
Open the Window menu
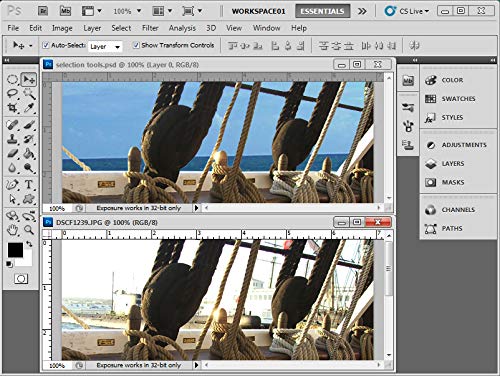click(x=266, y=28)
